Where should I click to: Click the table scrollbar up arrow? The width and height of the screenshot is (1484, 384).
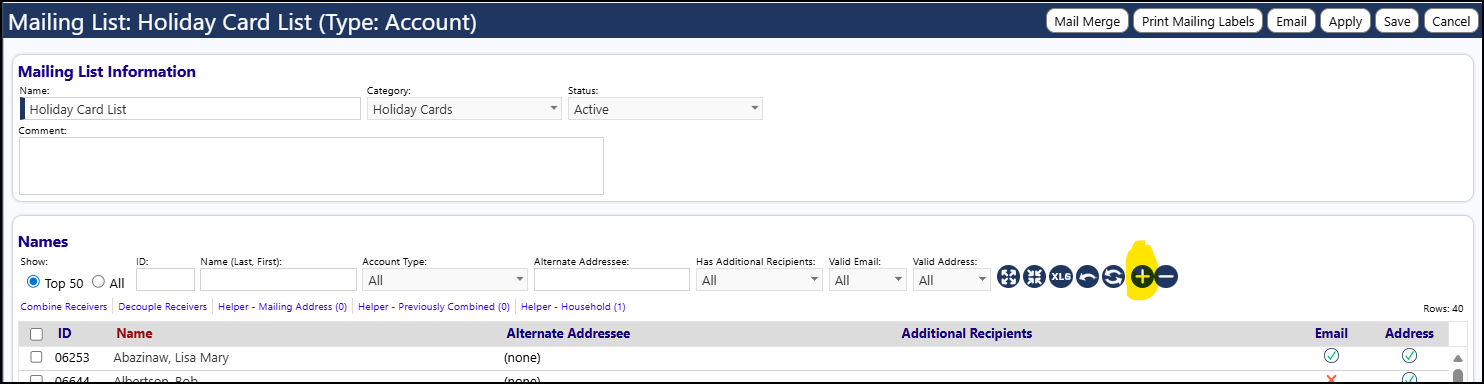(x=1457, y=357)
